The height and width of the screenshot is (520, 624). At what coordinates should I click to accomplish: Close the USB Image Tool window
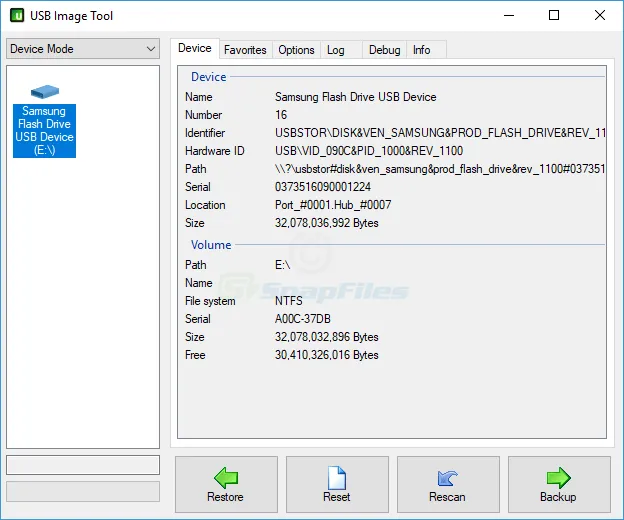600,16
